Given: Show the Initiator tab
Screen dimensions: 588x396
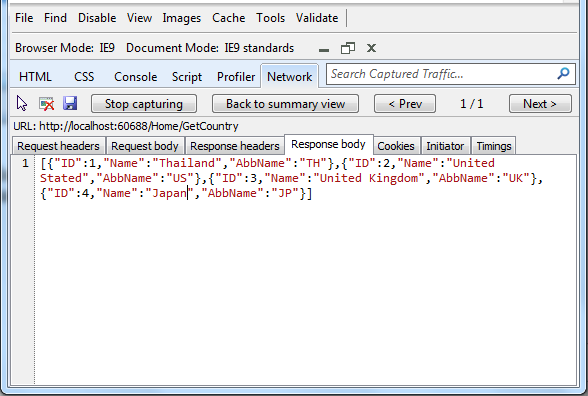Looking at the screenshot, I should tap(445, 146).
